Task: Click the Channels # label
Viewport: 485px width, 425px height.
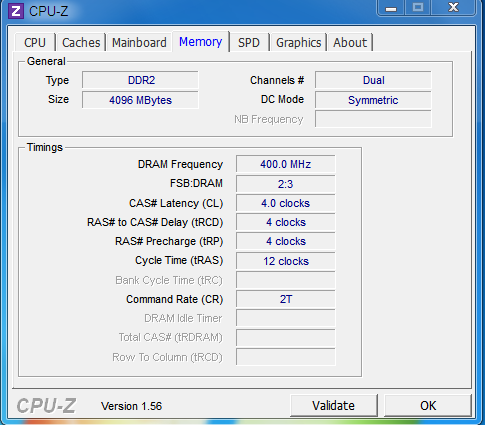Action: 277,80
